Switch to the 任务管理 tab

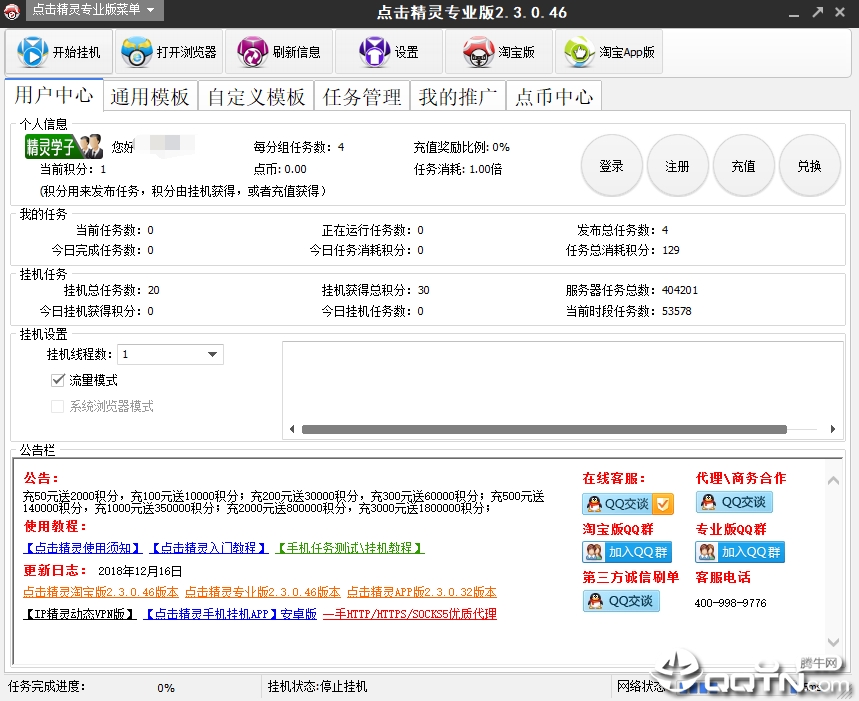click(362, 96)
